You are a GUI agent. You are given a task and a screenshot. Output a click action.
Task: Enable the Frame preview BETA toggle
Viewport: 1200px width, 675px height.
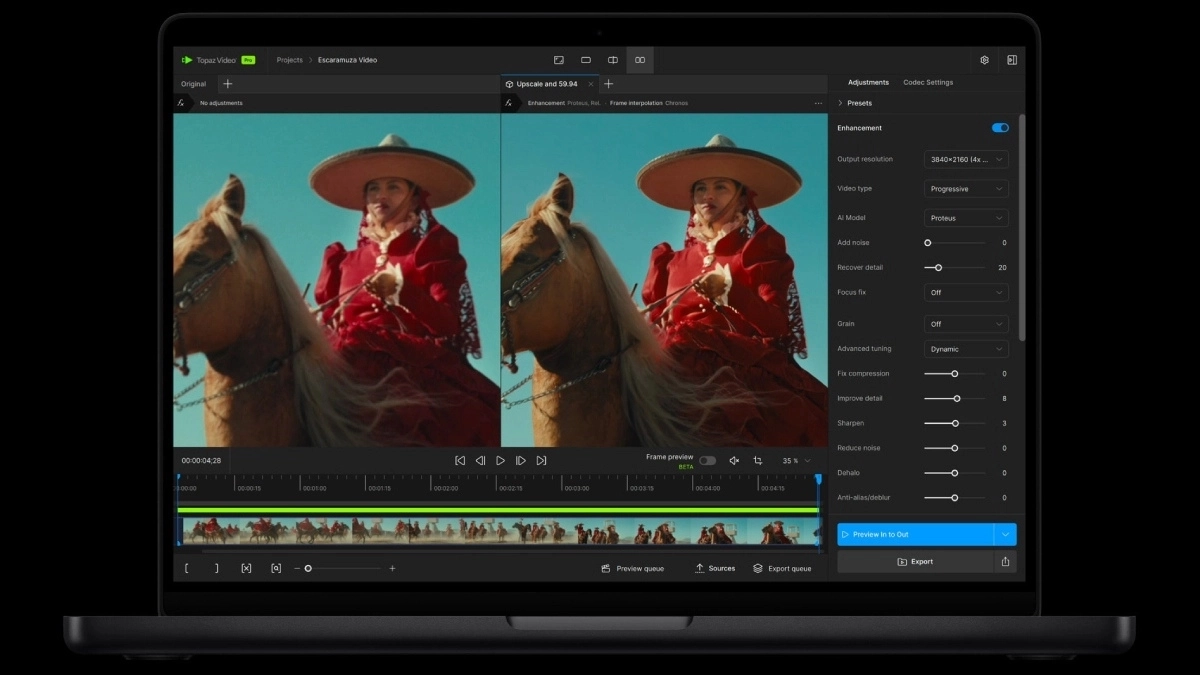tap(708, 460)
